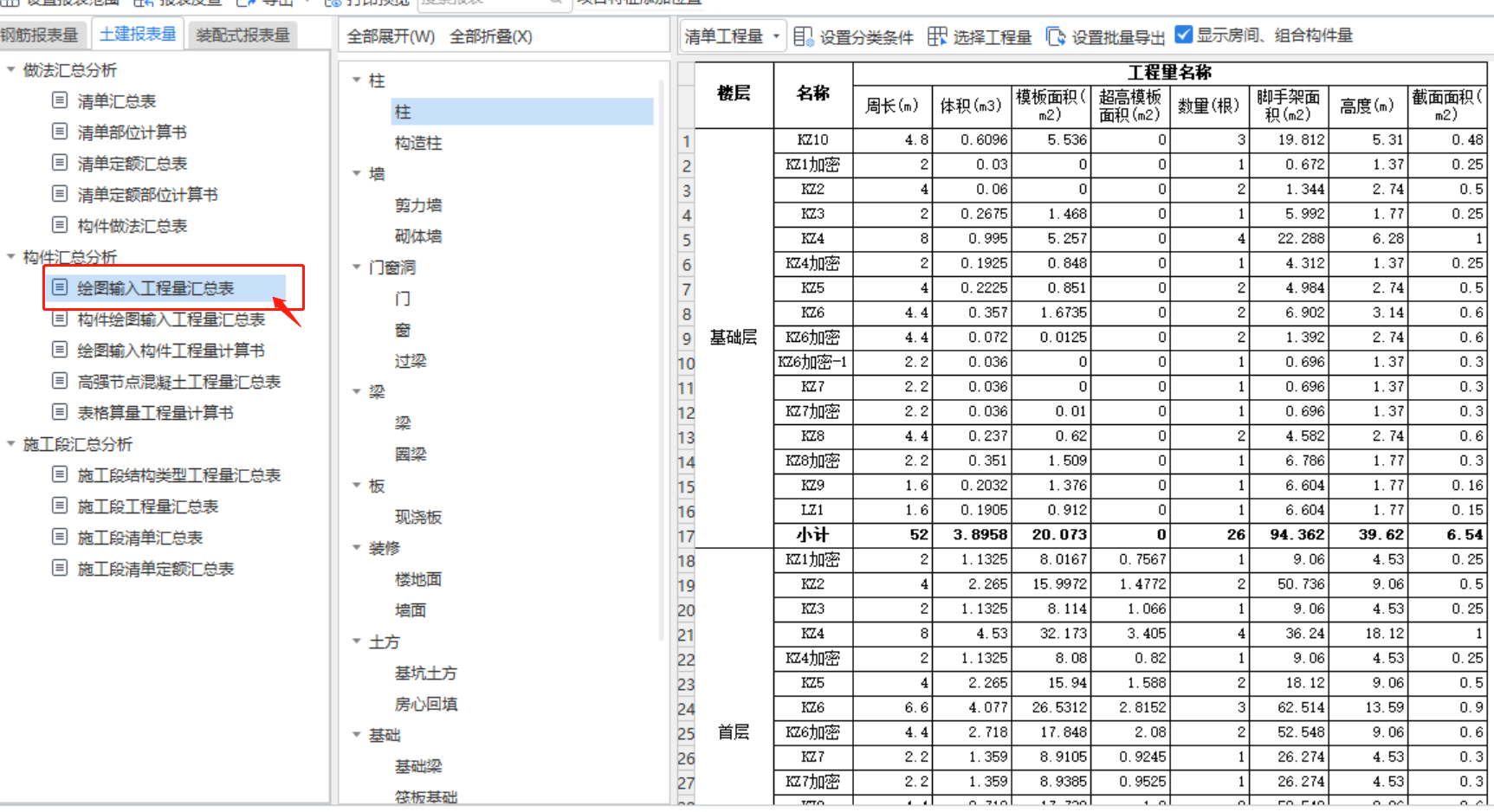Click the 设置批量导出 export icon
This screenshot has height=812, width=1494.
1056,36
